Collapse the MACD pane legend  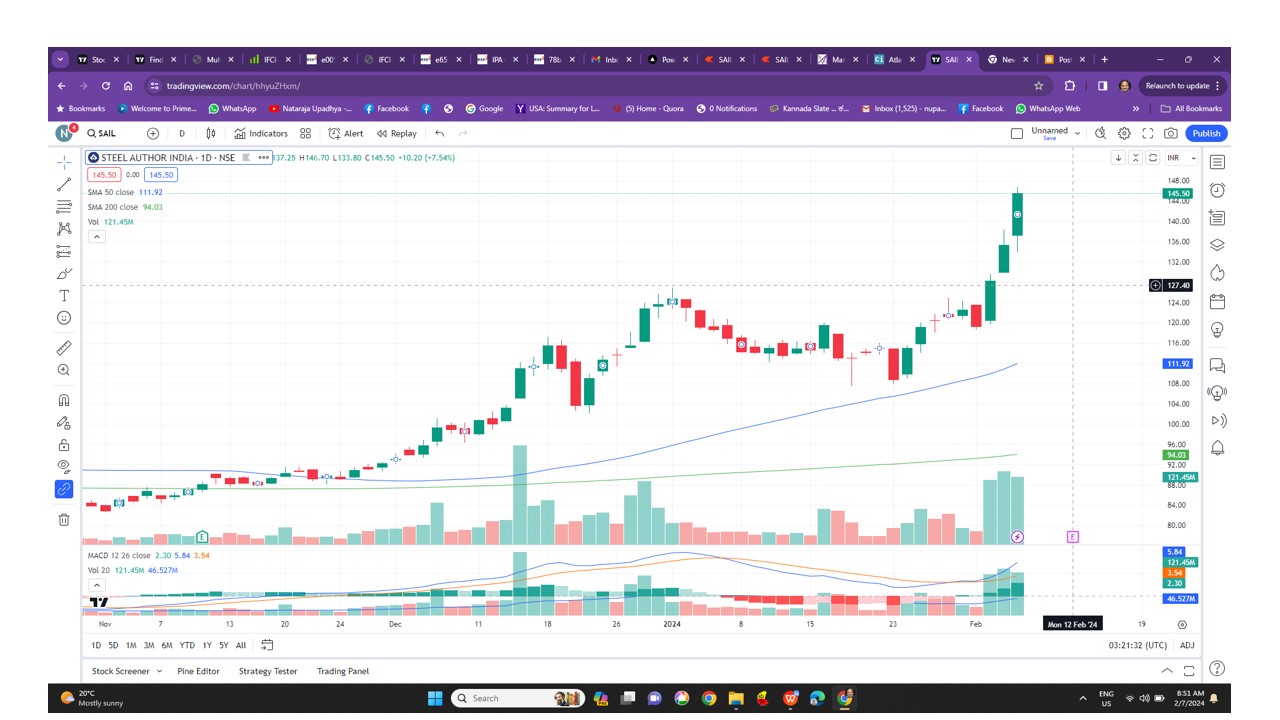pyautogui.click(x=96, y=585)
